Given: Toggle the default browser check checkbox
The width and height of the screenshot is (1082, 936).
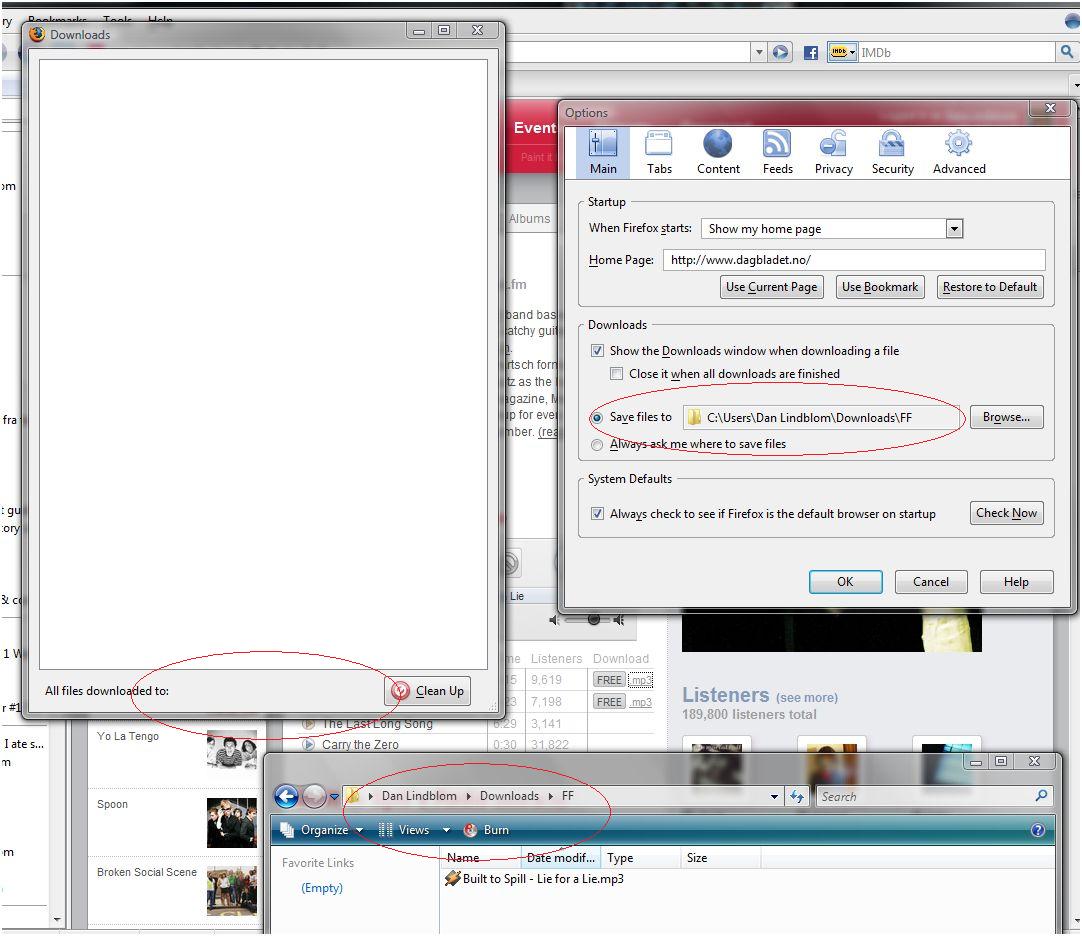Looking at the screenshot, I should click(598, 514).
